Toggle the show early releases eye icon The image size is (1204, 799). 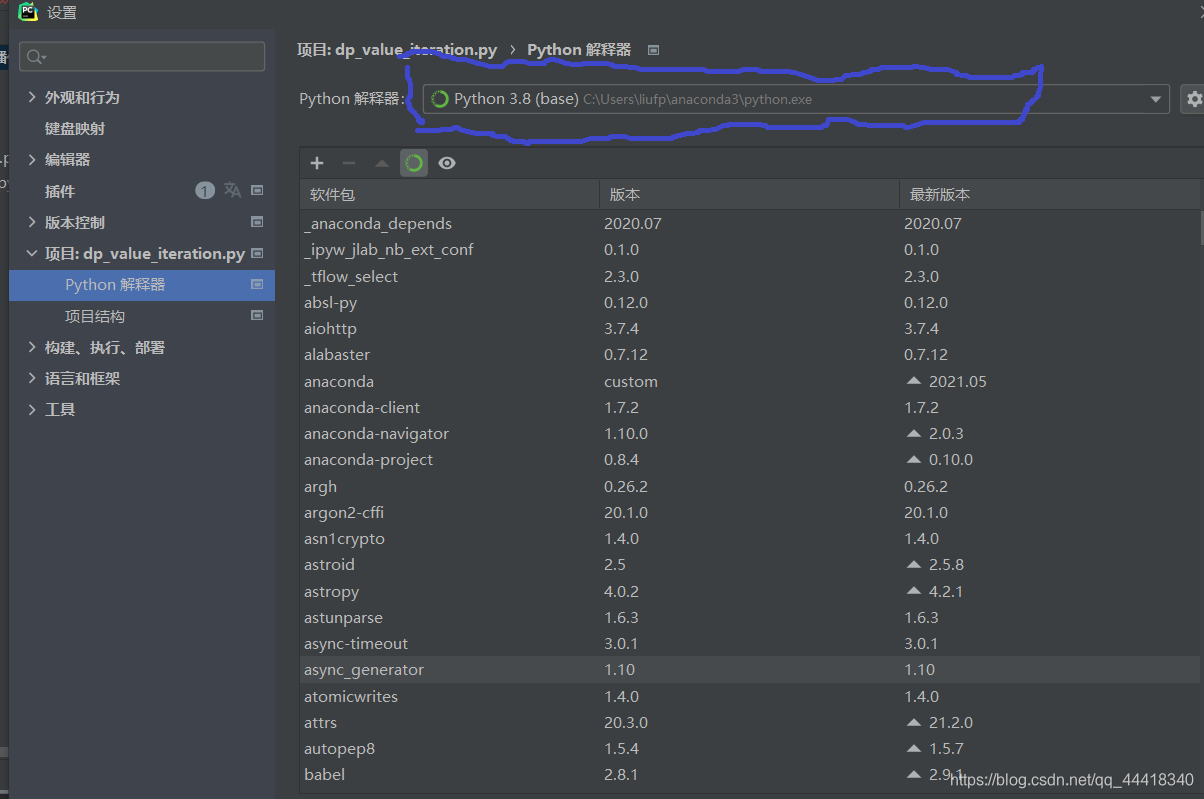click(x=447, y=163)
